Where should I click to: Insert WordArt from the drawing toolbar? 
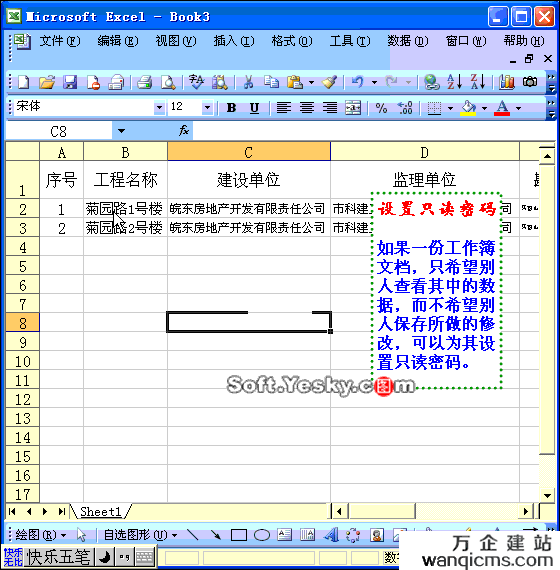point(331,535)
